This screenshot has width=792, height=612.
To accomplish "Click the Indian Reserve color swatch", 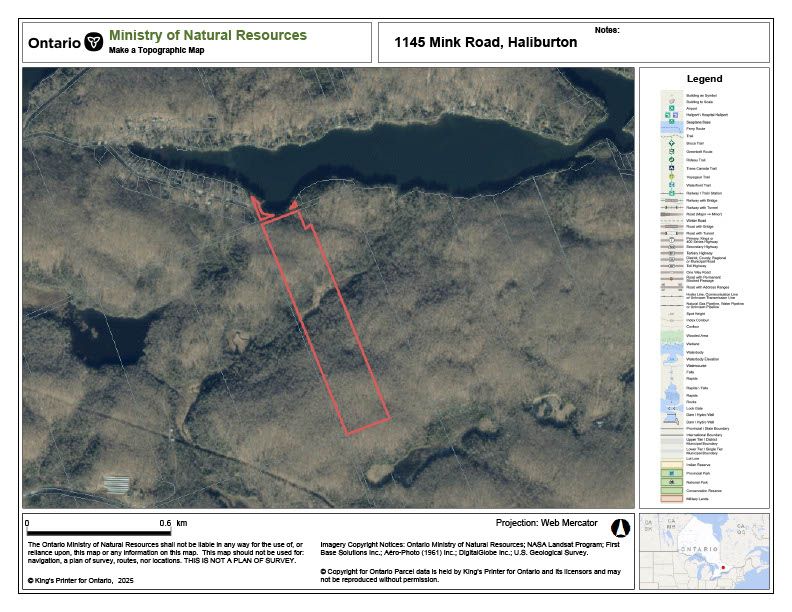I will click(x=672, y=466).
